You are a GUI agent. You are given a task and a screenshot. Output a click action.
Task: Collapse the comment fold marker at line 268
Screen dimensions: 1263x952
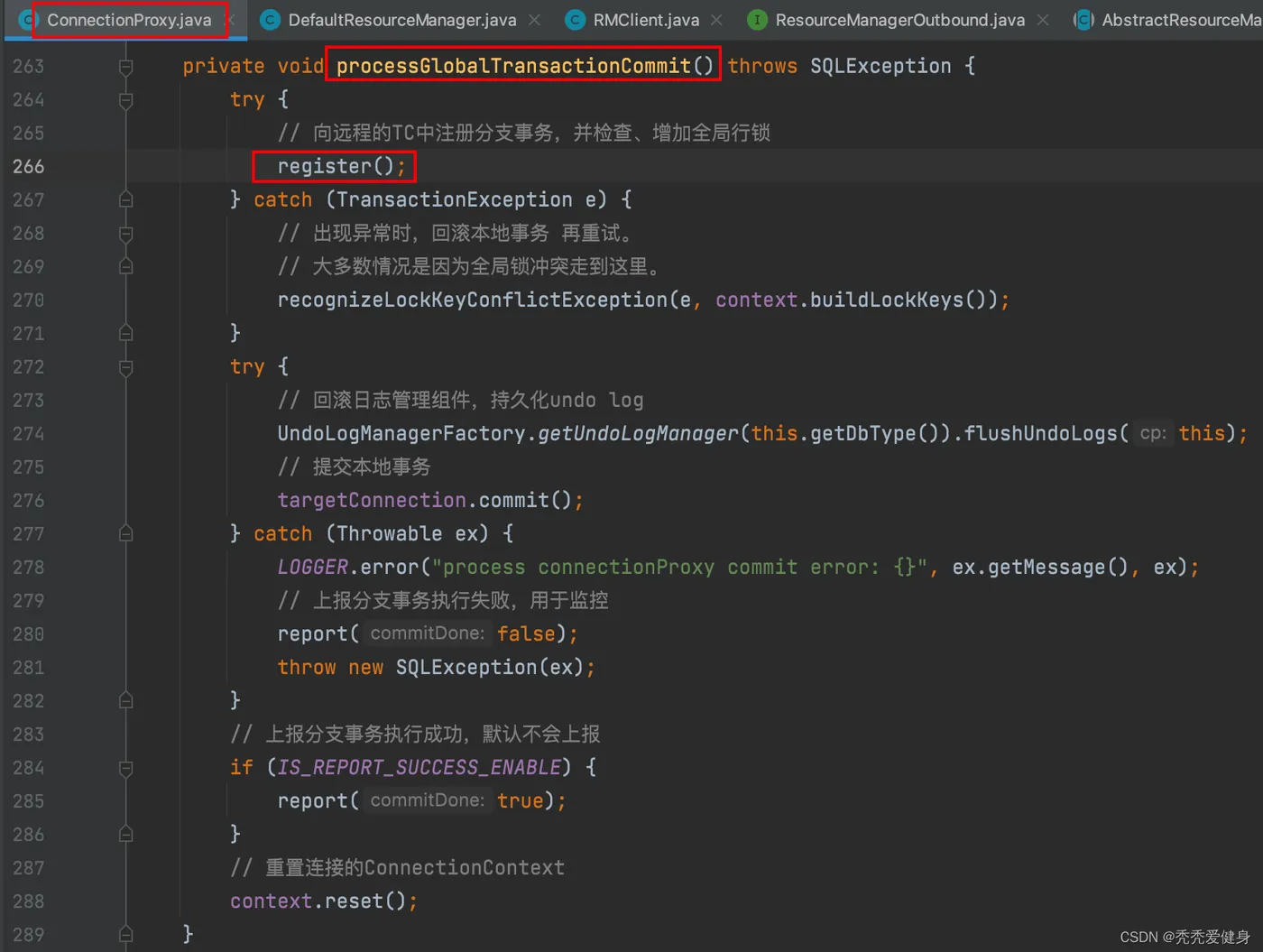[x=126, y=234]
